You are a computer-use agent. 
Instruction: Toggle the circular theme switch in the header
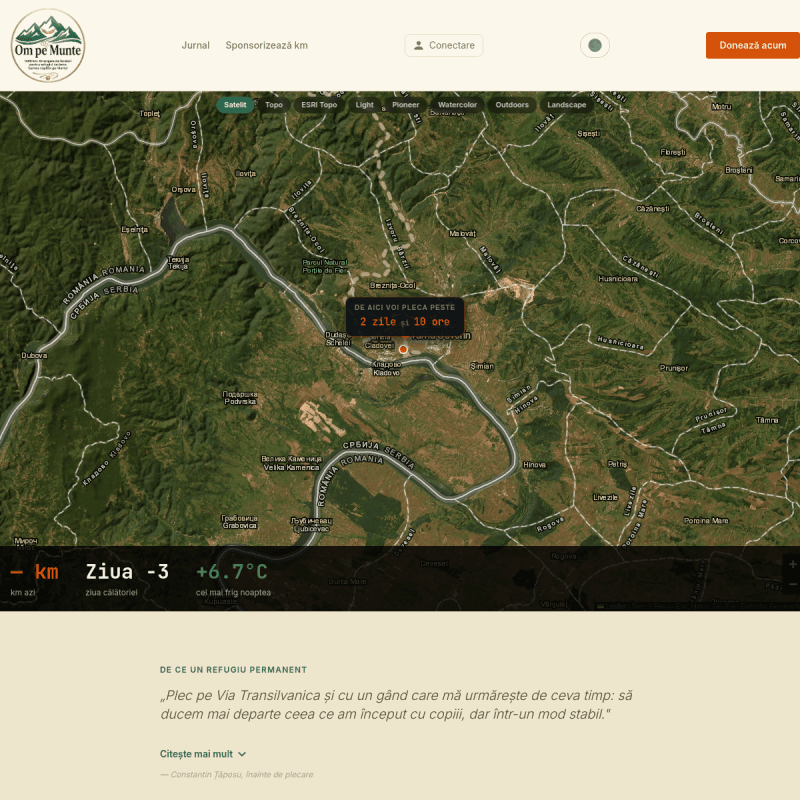(594, 46)
